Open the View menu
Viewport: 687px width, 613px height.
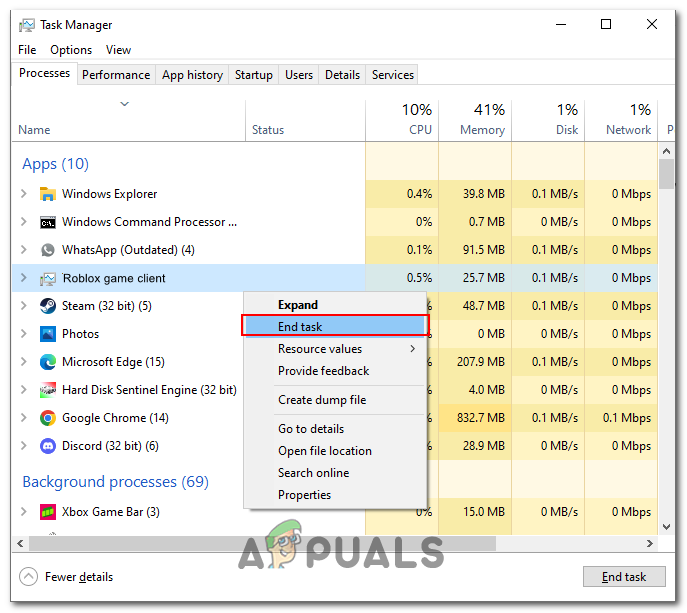tap(118, 50)
